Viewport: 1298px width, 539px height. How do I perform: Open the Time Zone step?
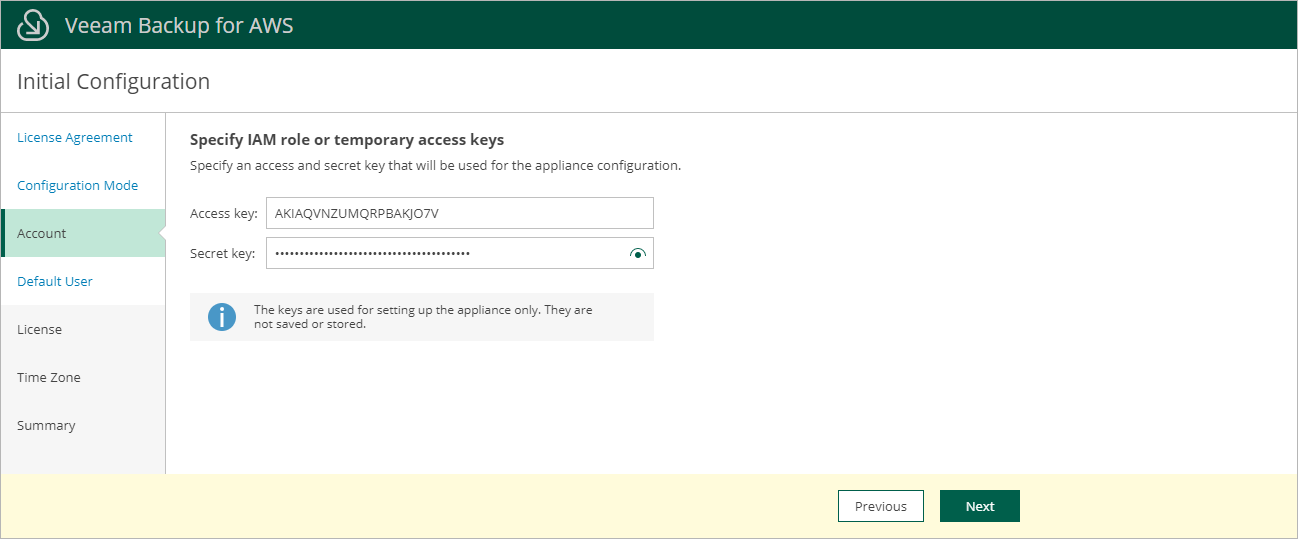click(x=49, y=378)
